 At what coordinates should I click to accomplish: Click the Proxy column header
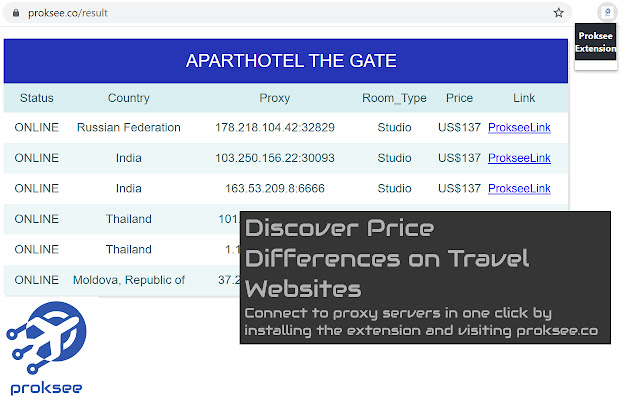click(x=275, y=98)
